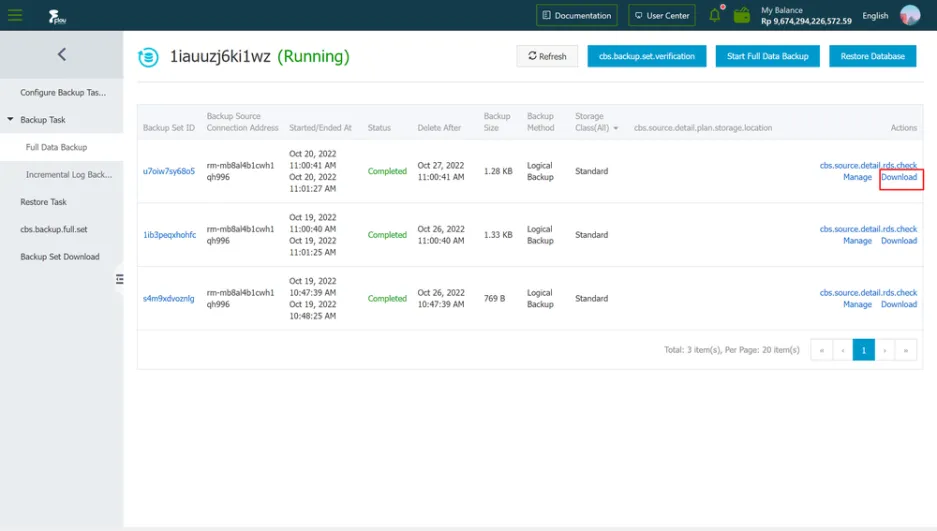
Task: Click the (Running) status label
Action: [x=313, y=57]
